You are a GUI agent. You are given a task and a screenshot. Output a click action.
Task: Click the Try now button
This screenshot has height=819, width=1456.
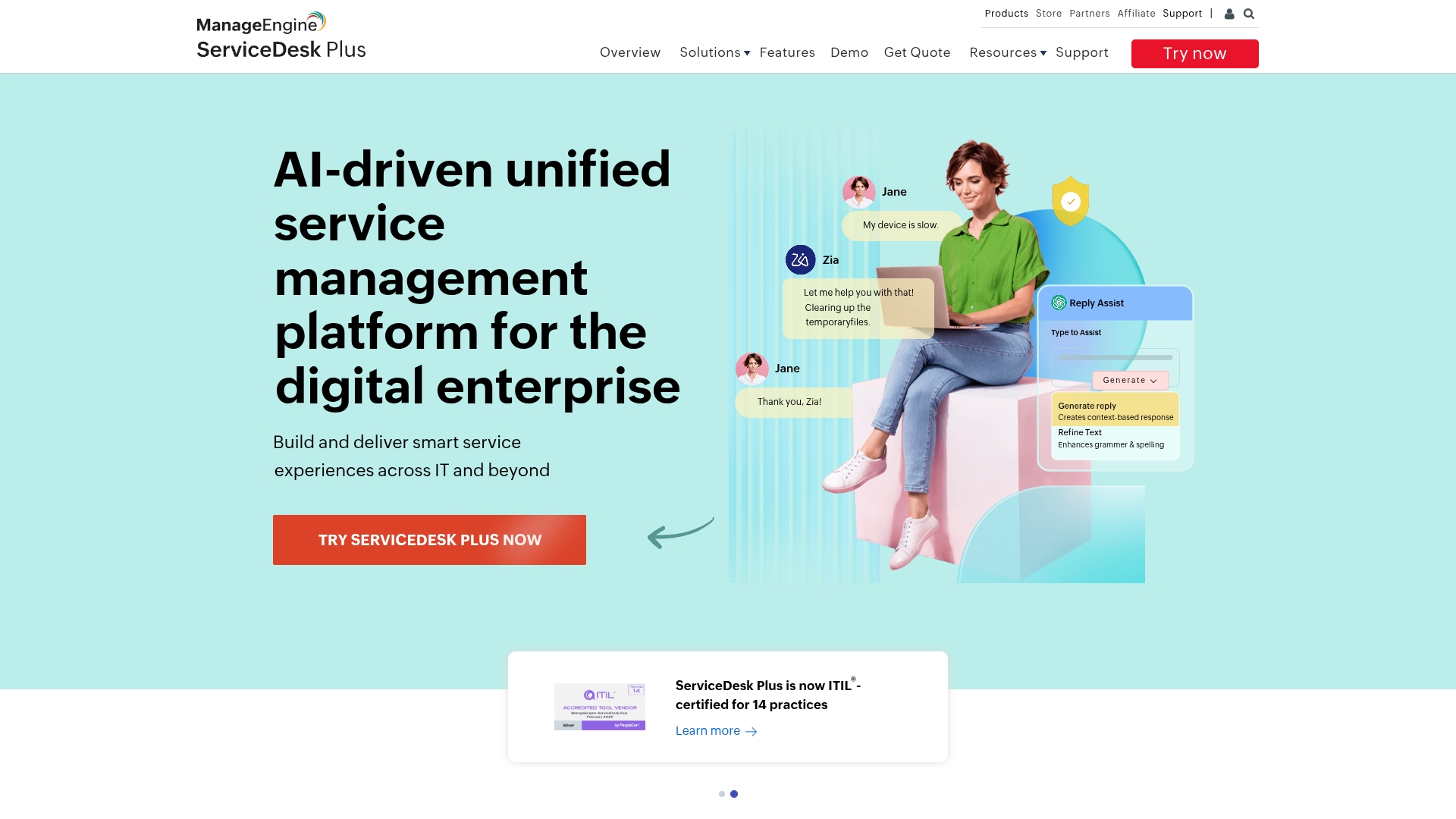[1194, 54]
